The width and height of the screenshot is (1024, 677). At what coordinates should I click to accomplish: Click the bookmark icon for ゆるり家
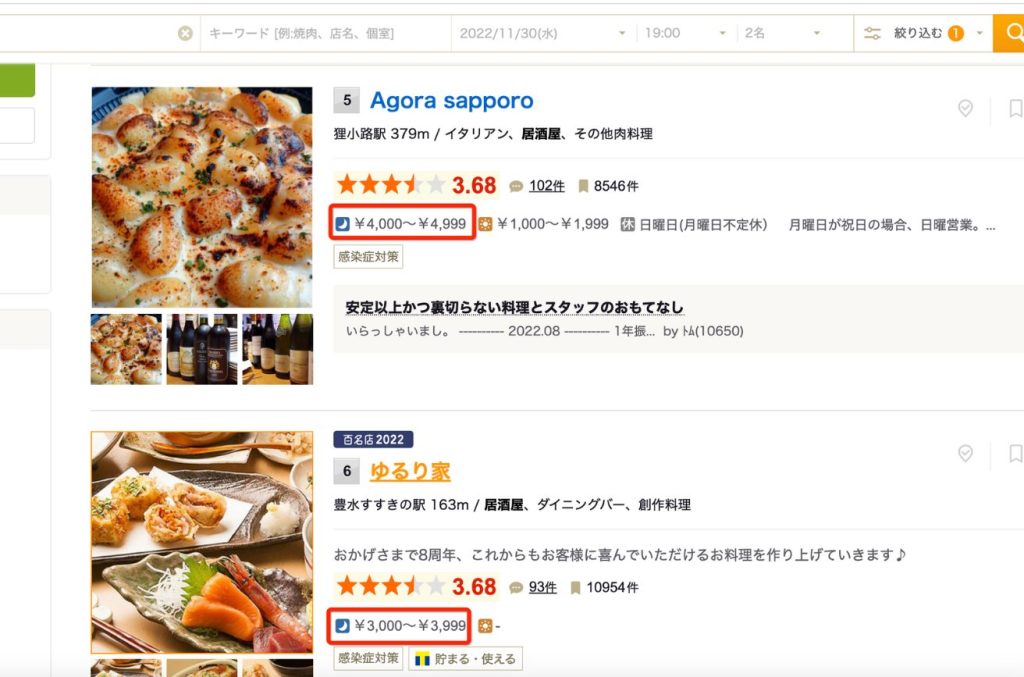(x=1016, y=453)
